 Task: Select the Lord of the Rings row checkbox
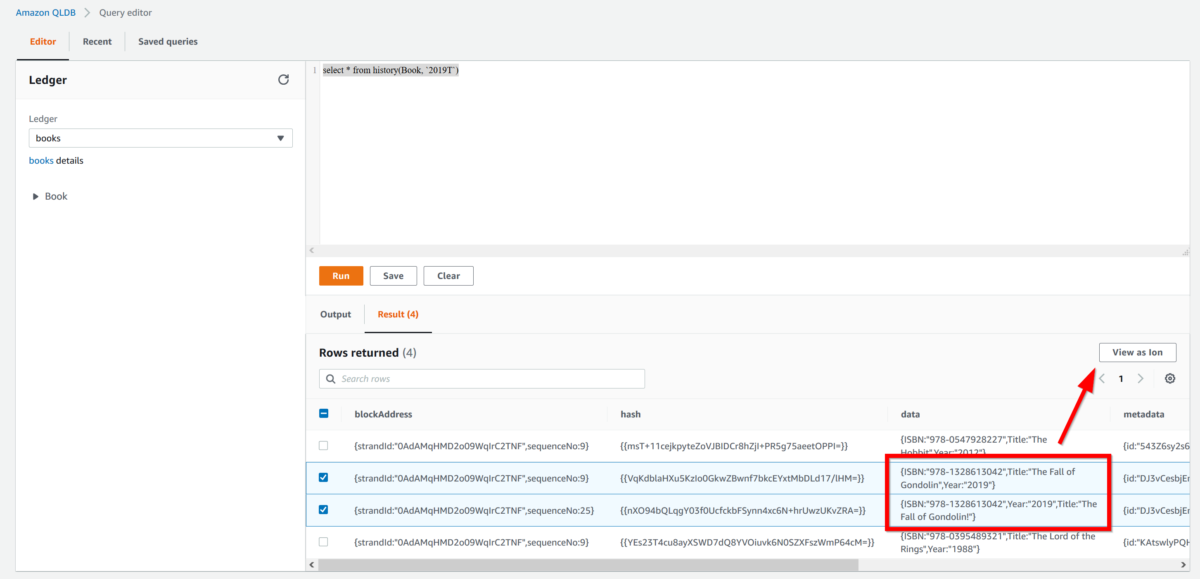pyautogui.click(x=323, y=542)
